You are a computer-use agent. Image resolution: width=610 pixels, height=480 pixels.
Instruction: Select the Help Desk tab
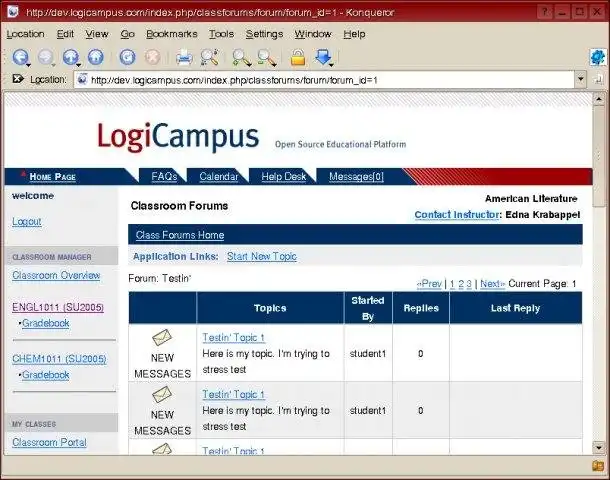284,177
